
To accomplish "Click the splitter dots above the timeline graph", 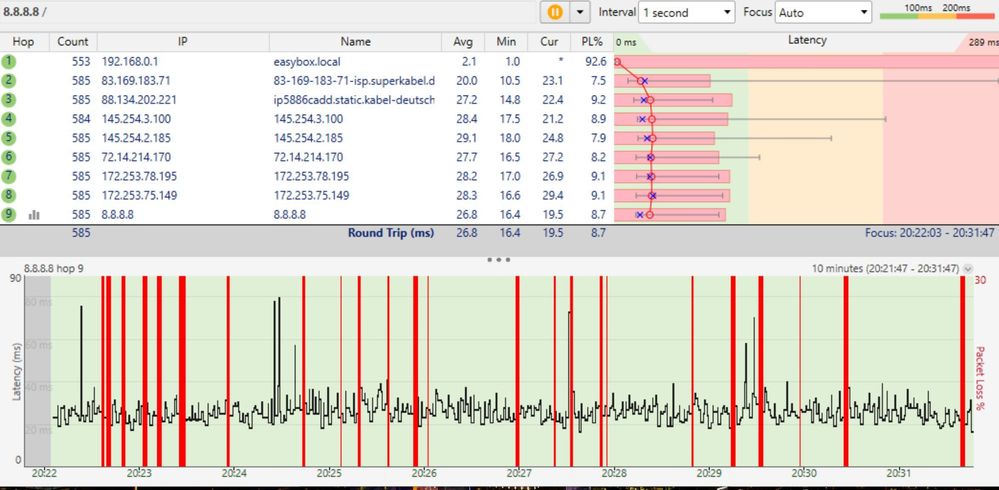I will 498,259.
